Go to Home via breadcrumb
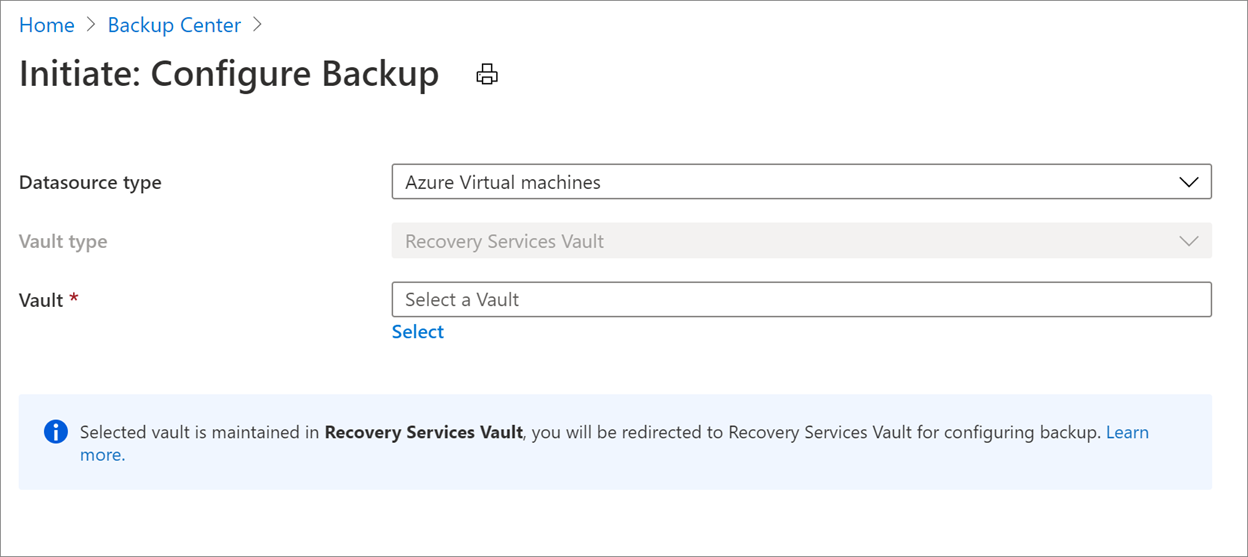Image resolution: width=1248 pixels, height=557 pixels. point(47,25)
